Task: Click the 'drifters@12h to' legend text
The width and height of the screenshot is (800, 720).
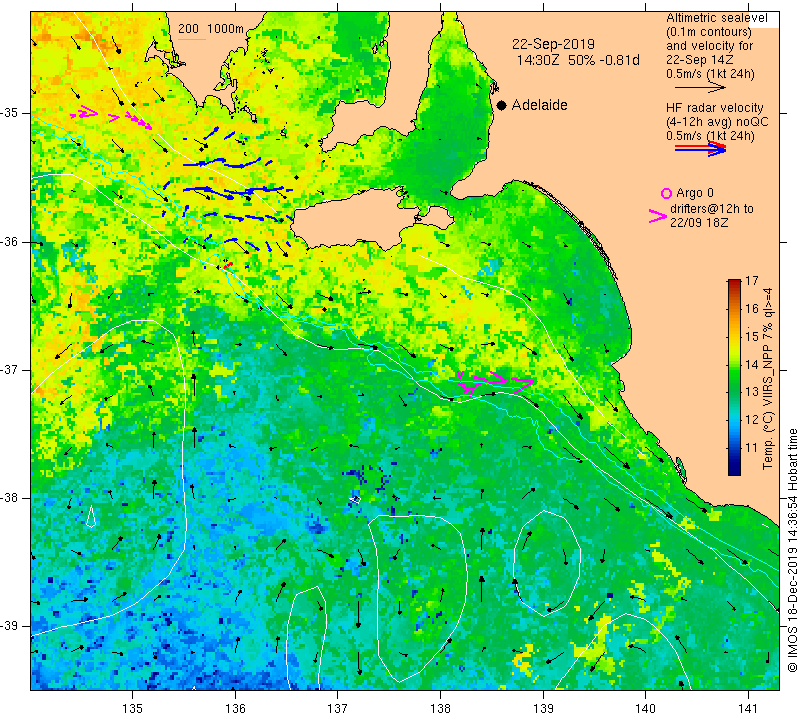Action: coord(711,209)
